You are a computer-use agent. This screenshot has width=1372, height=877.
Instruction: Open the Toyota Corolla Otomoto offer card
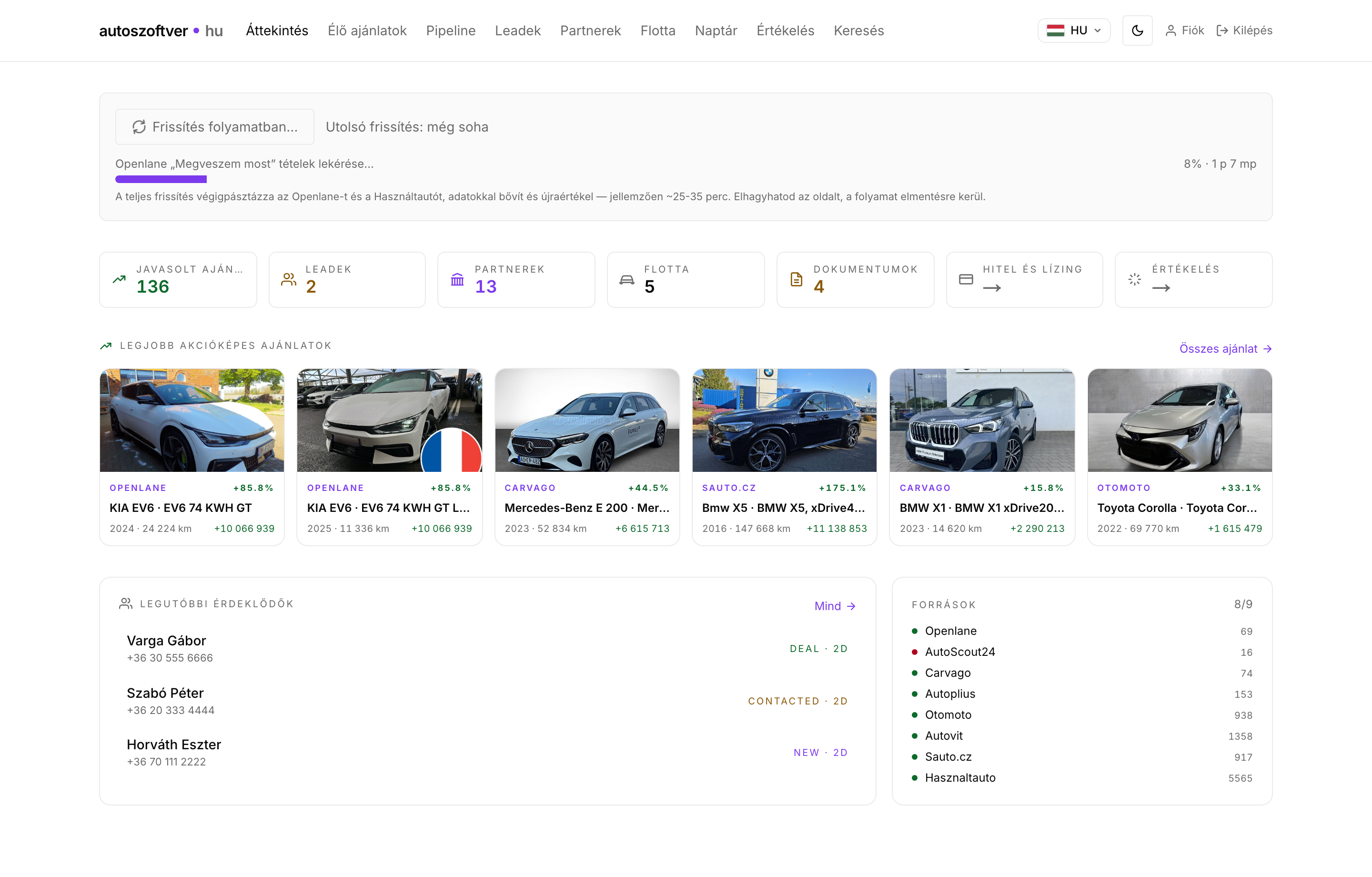(x=1180, y=457)
